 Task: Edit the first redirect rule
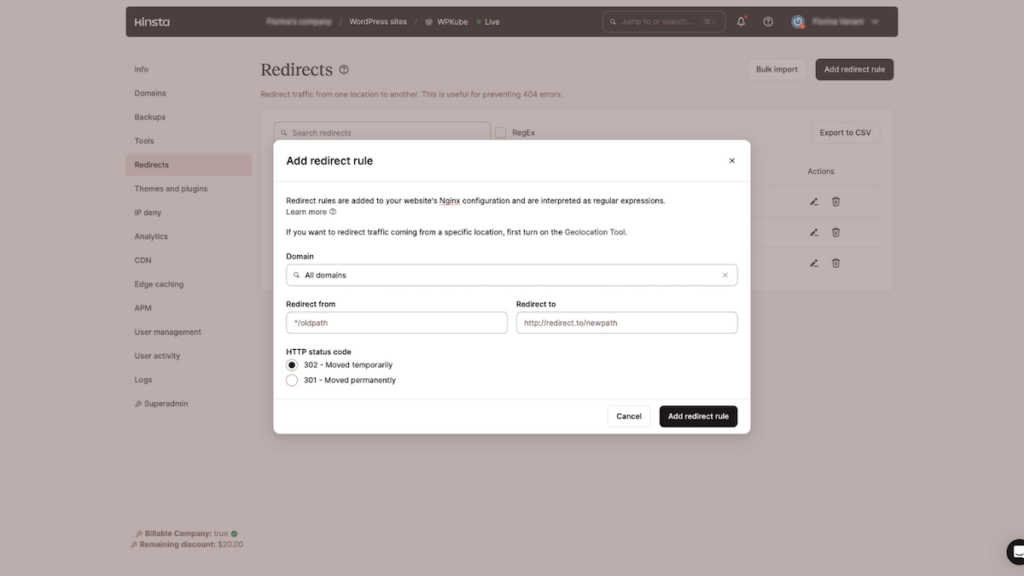pos(814,202)
